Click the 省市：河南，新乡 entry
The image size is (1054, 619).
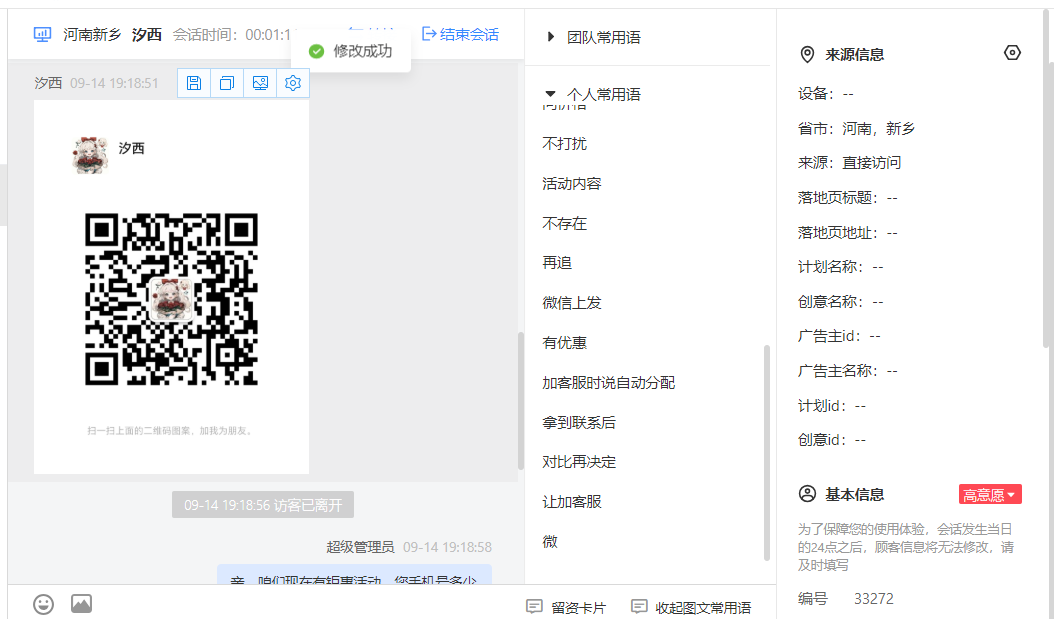pos(856,128)
